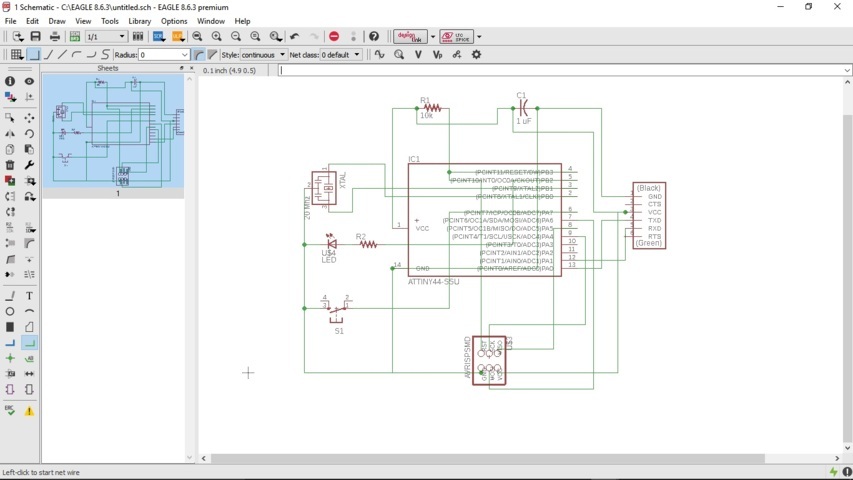
Task: Toggle the free-angle wire bend style
Action: (x=62, y=54)
